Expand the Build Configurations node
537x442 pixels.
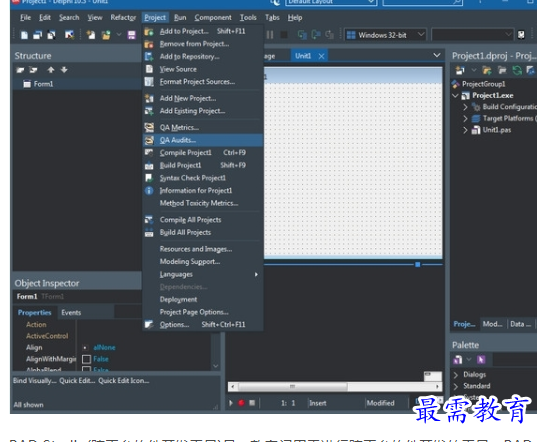tap(465, 107)
